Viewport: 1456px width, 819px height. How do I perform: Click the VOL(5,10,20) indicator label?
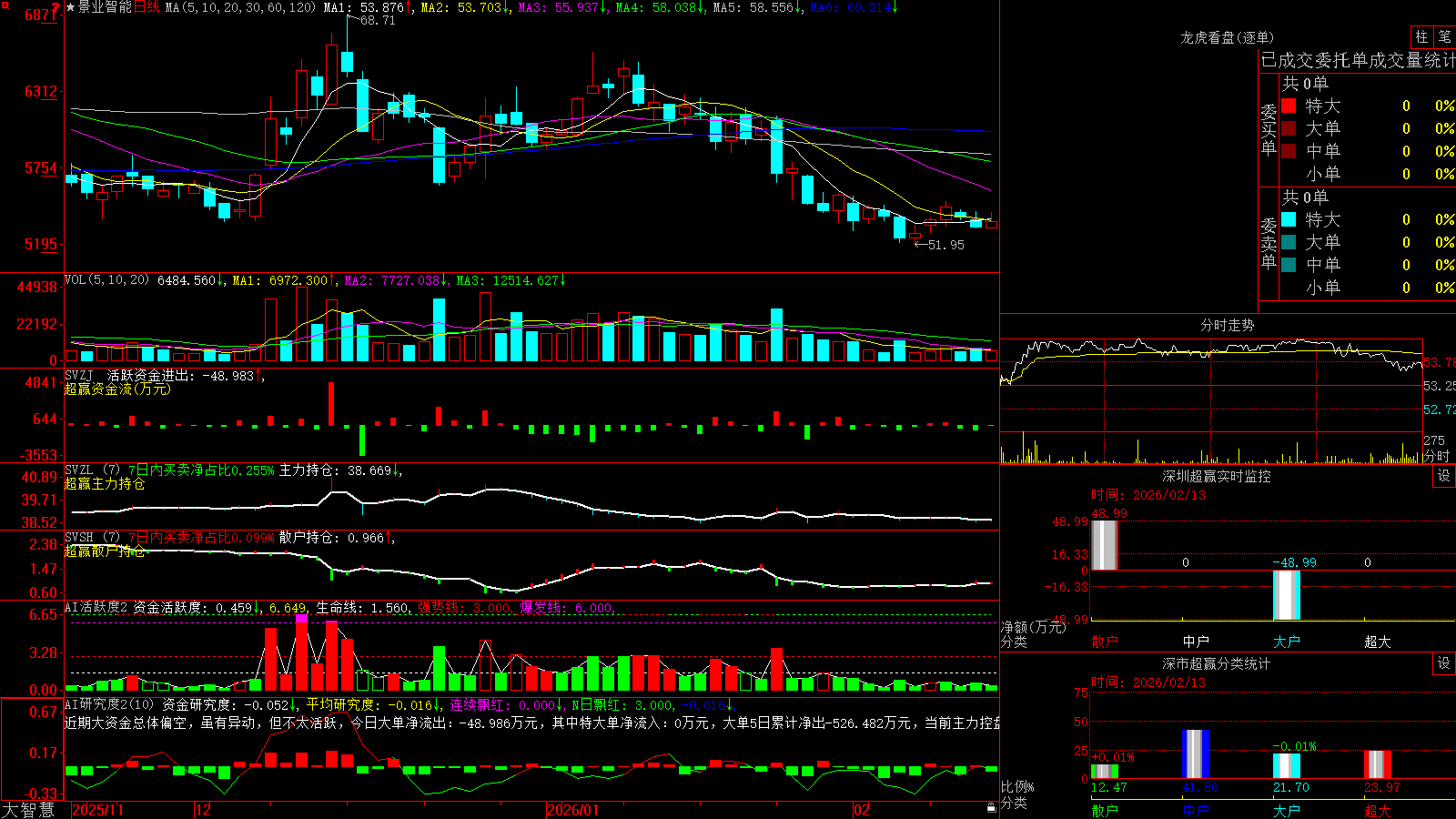106,280
